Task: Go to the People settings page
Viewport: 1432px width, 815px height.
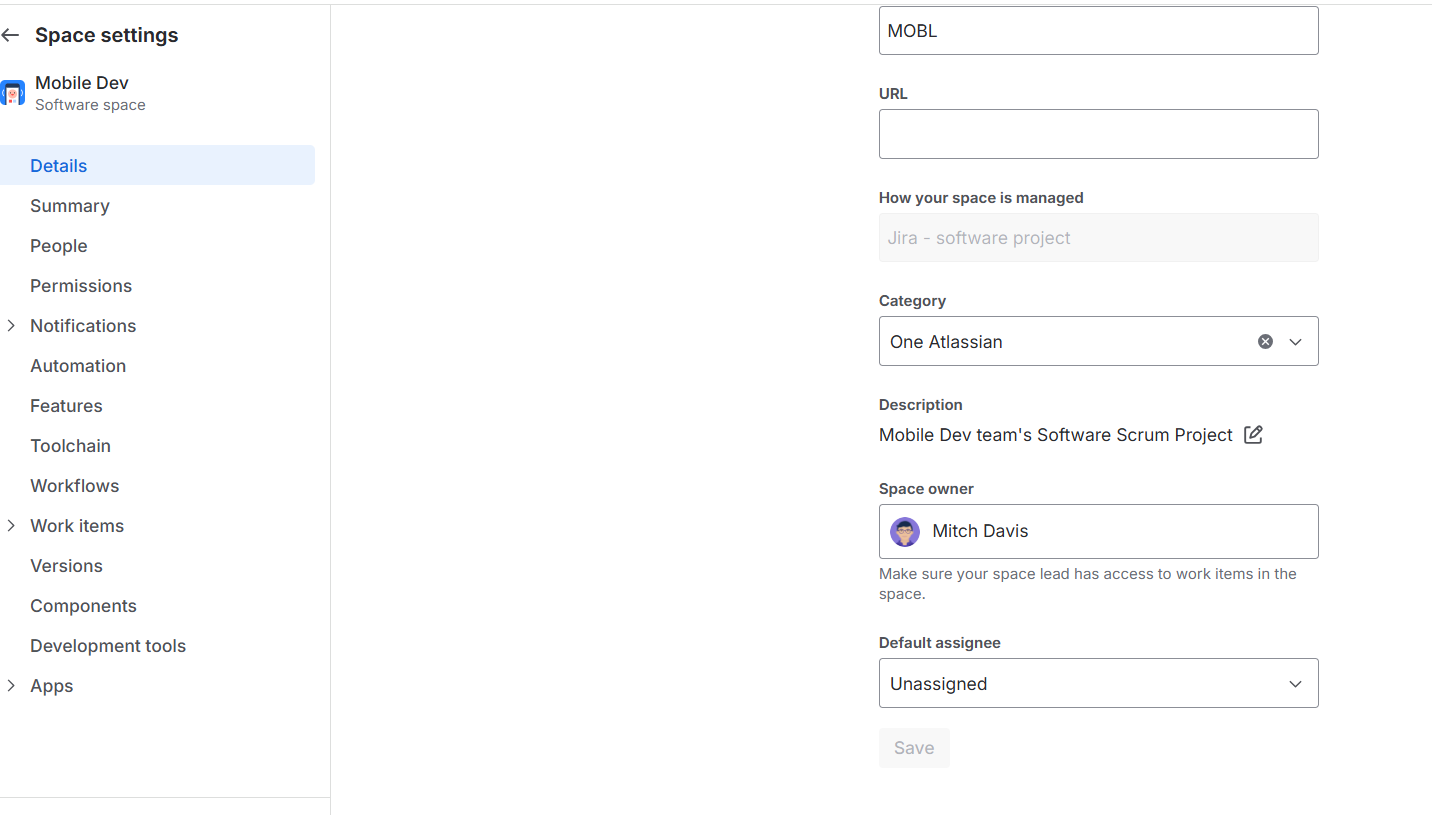Action: click(59, 246)
